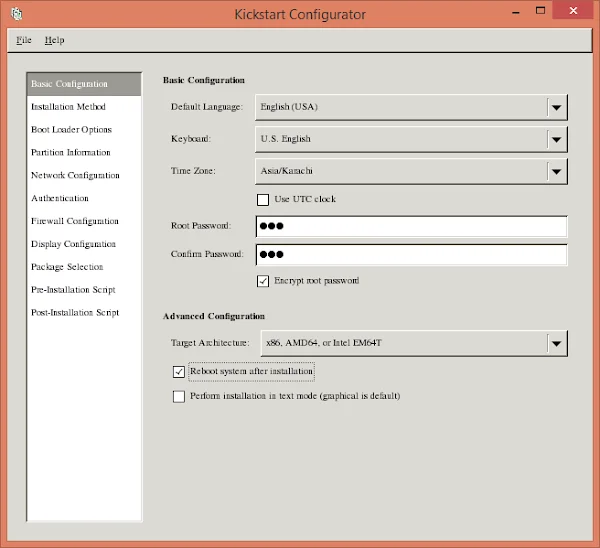Expand the Target Architecture dropdown arrow
600x548 pixels.
pos(557,344)
